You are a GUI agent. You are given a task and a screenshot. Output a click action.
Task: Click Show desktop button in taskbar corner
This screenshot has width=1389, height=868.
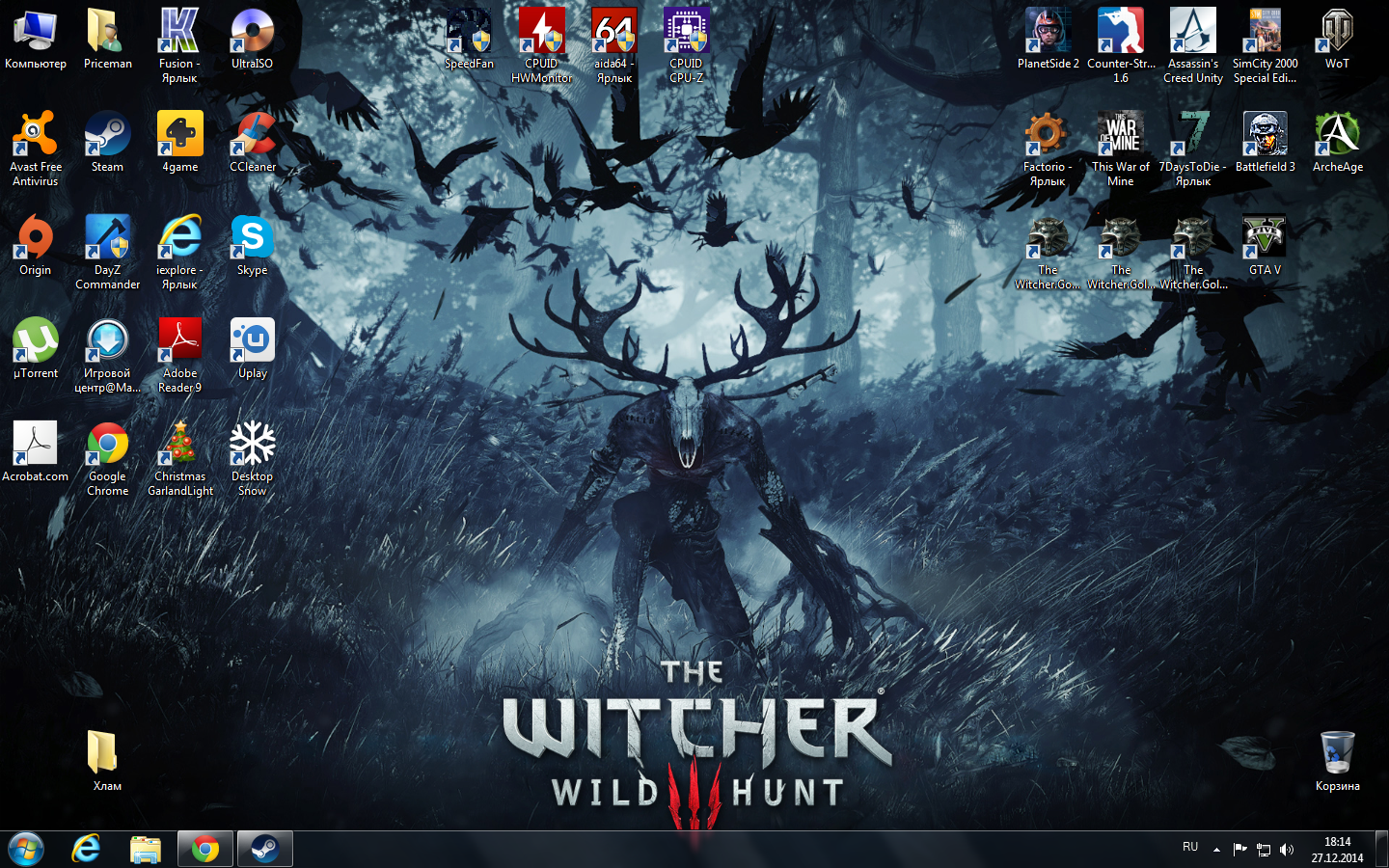(x=1381, y=849)
